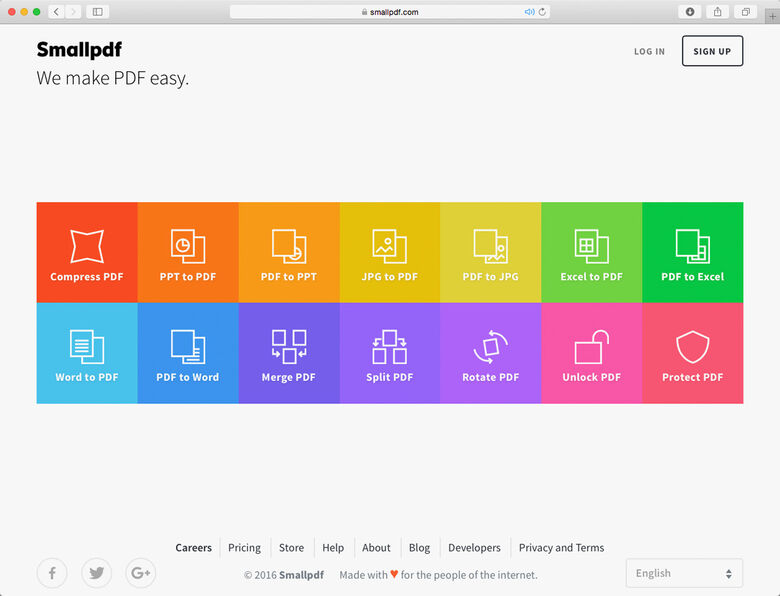Show all tabs in Safari
This screenshot has width=780, height=596.
click(745, 11)
